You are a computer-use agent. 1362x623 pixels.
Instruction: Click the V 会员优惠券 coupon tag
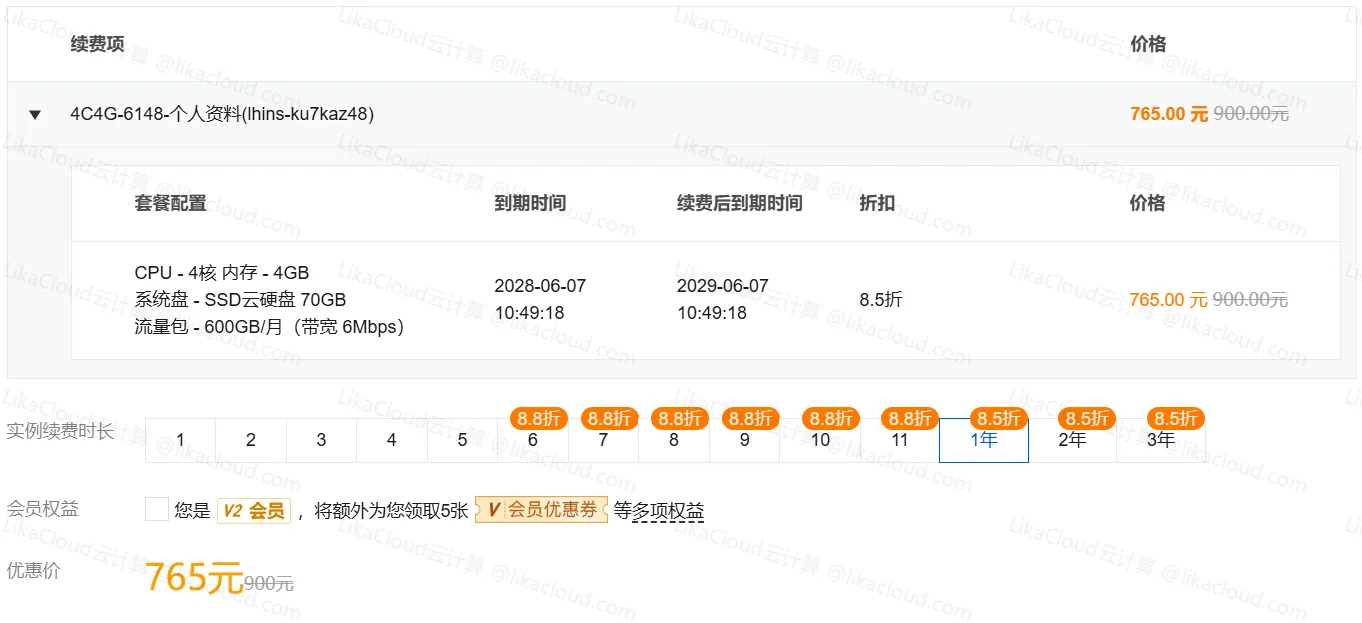pyautogui.click(x=541, y=510)
